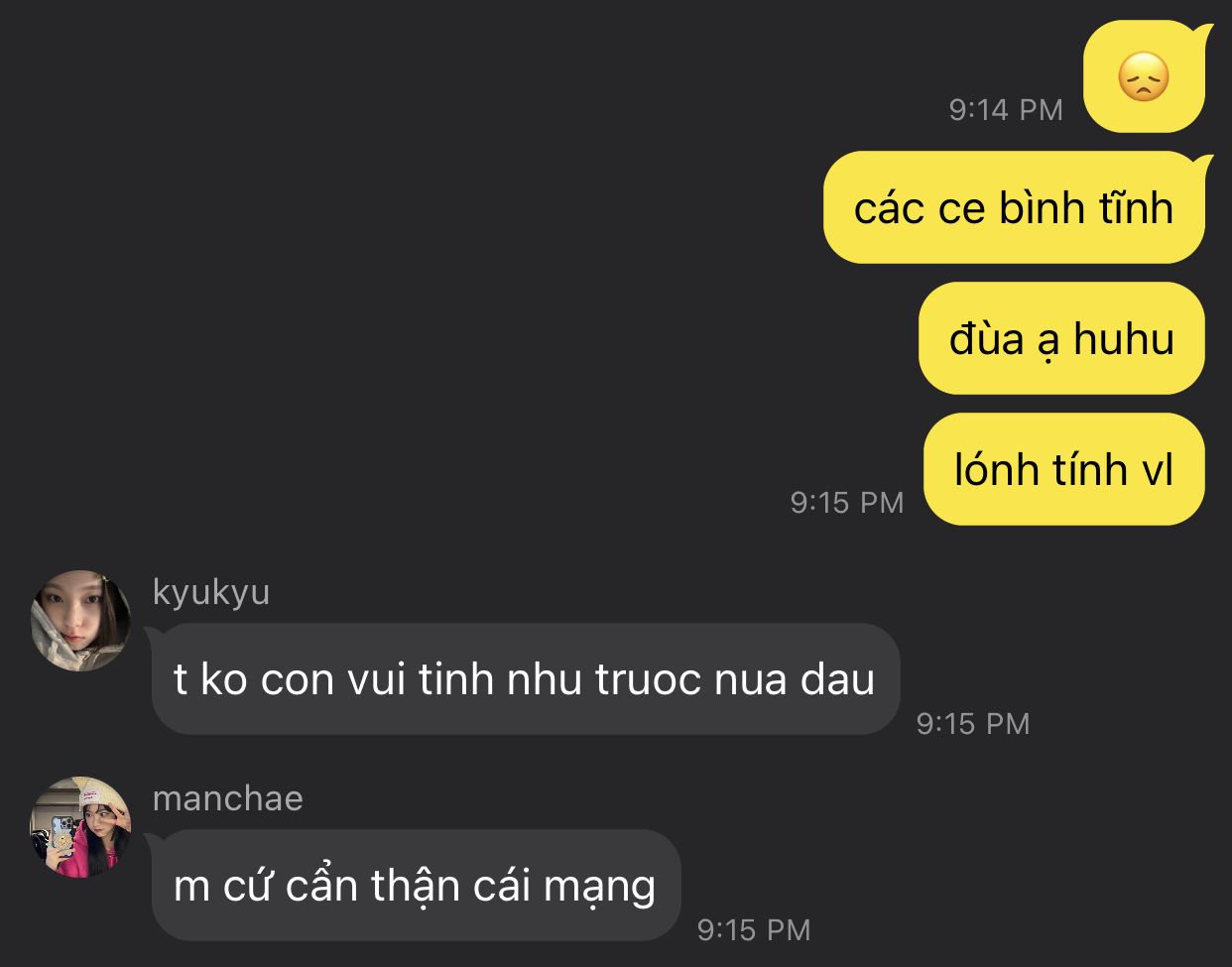
Task: Open kyukyu's profile picture
Action: pyautogui.click(x=81, y=620)
